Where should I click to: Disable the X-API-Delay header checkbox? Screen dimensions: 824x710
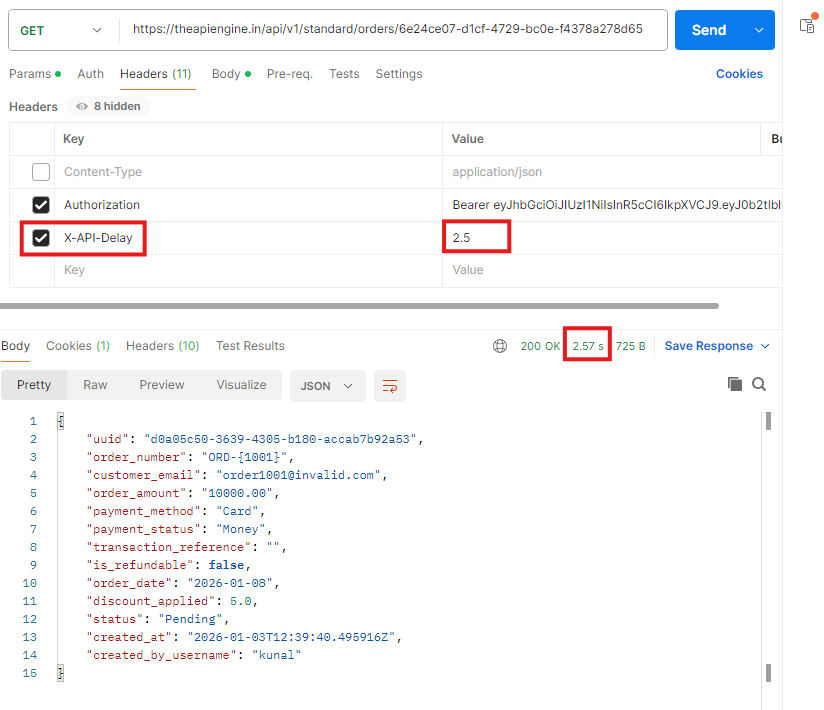point(41,238)
